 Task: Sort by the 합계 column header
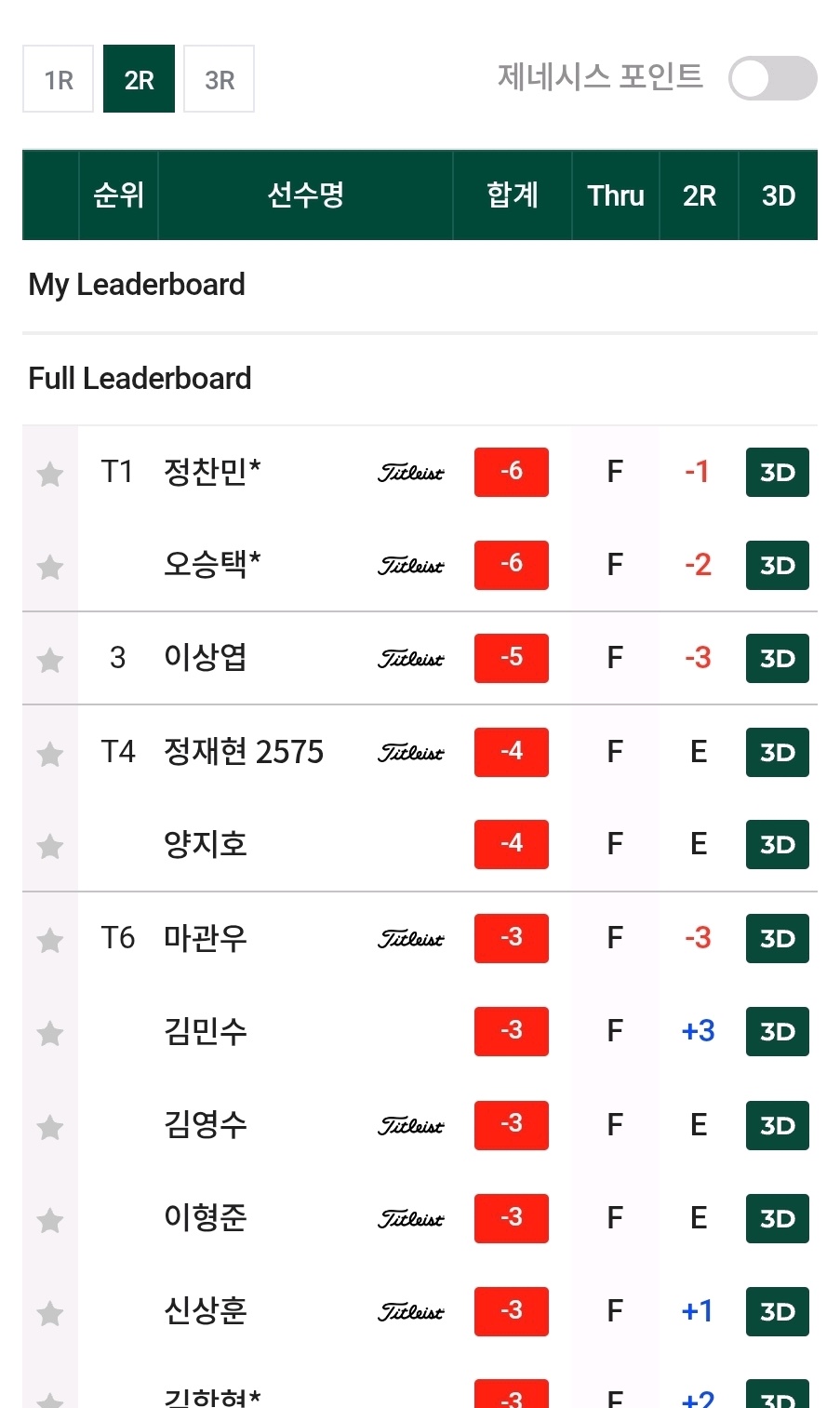tap(513, 195)
